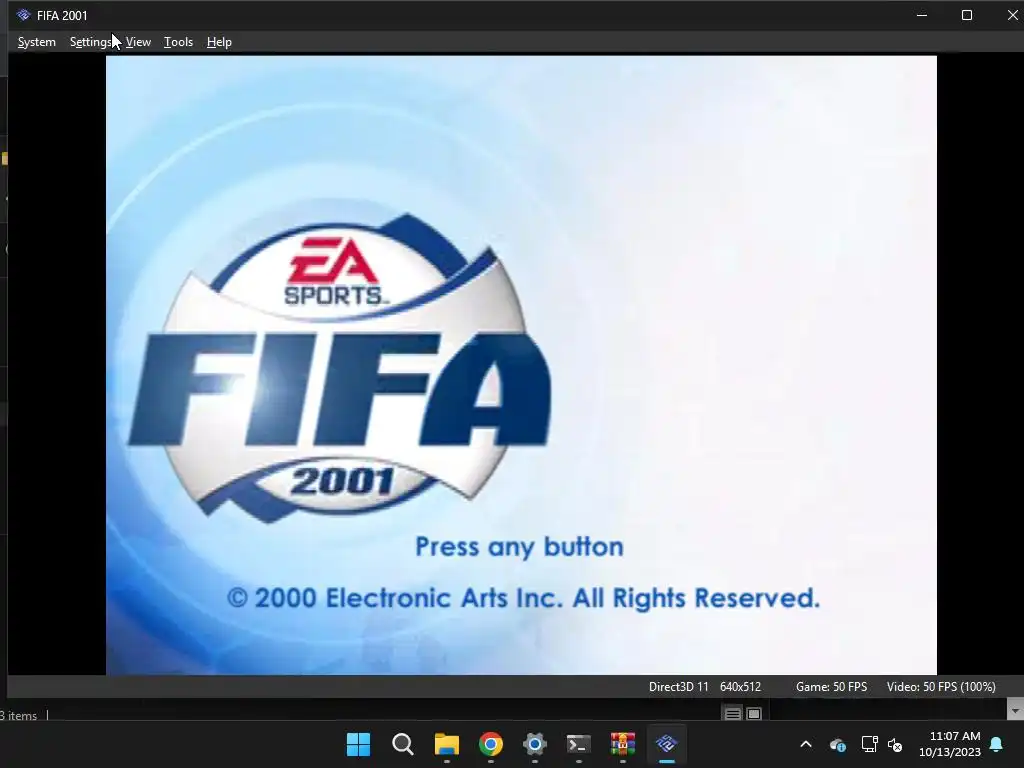Minimize the FIFA 2001 window
The width and height of the screenshot is (1024, 768).
921,15
